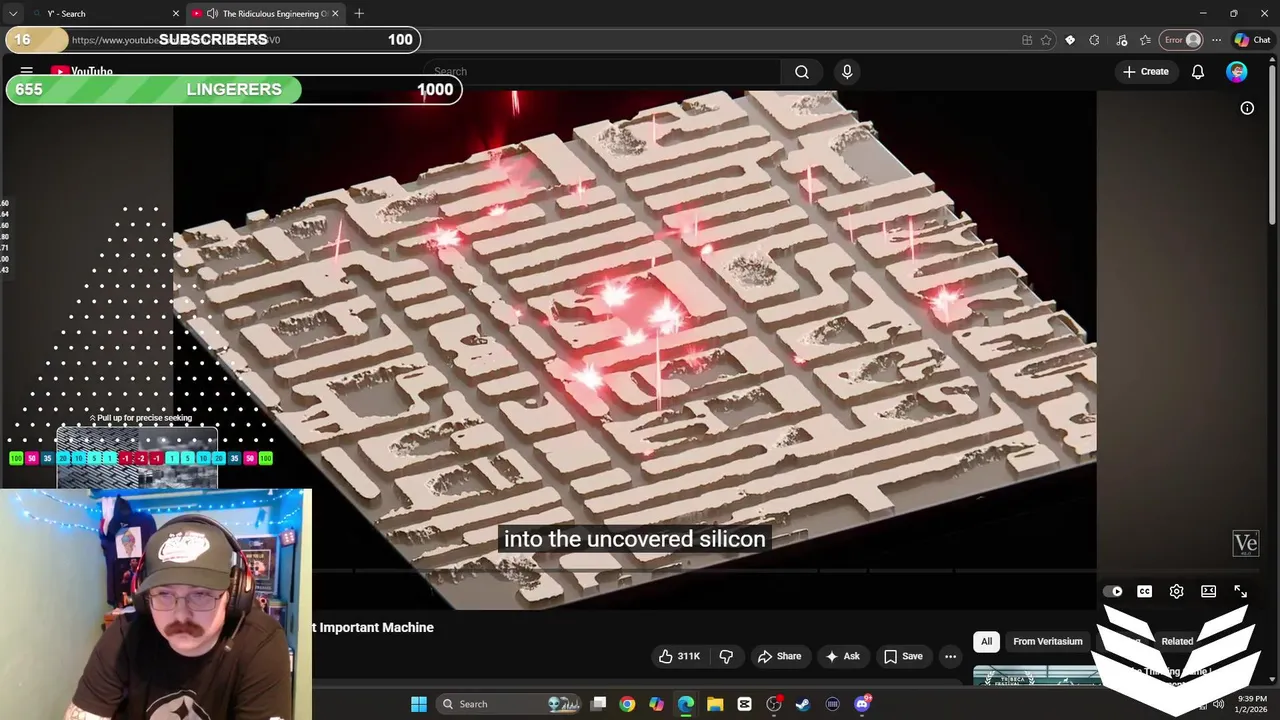Open a new browser tab
1280x720 pixels.
coord(359,13)
